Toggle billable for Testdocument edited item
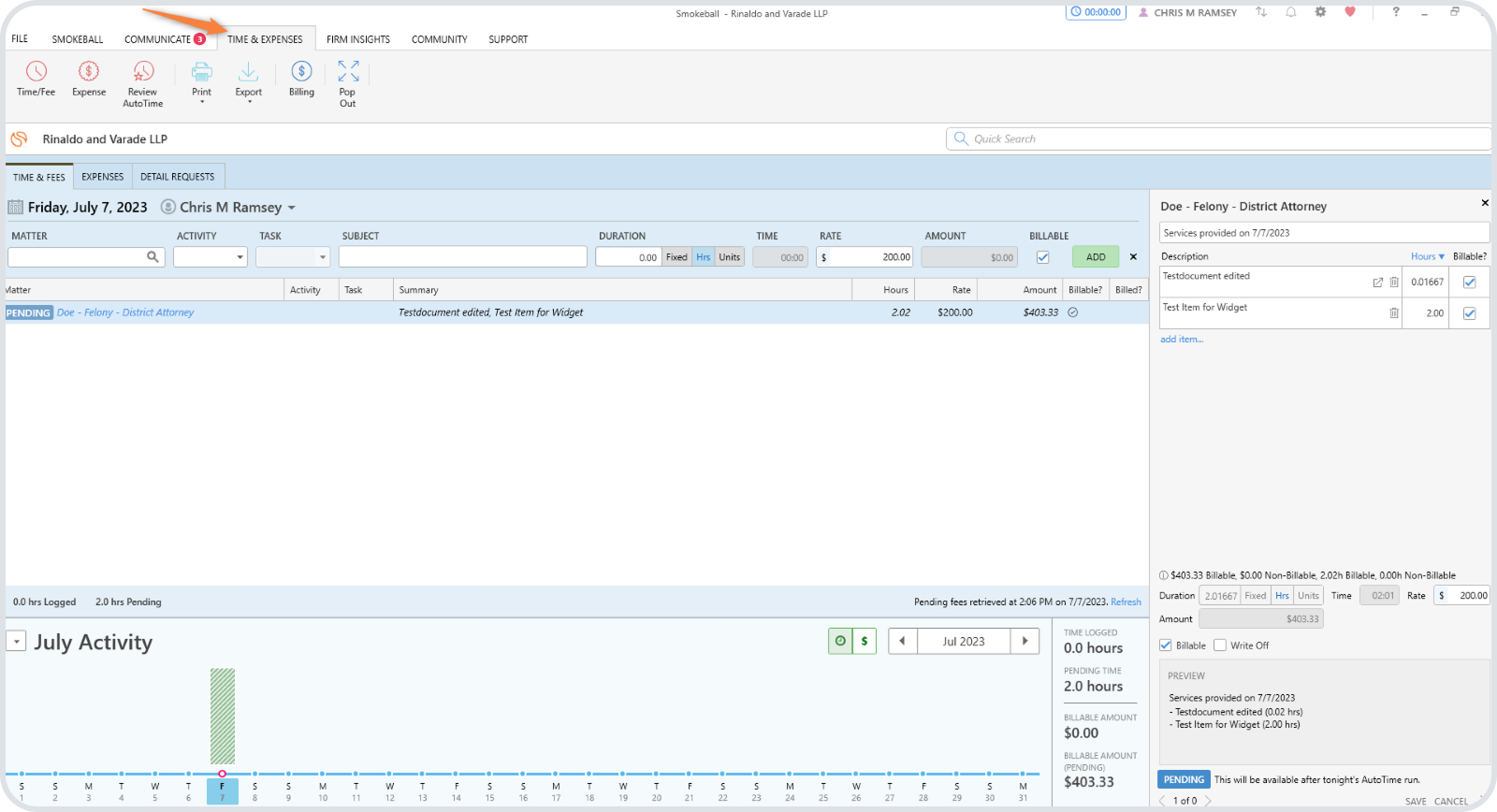The image size is (1497, 812). click(x=1469, y=283)
